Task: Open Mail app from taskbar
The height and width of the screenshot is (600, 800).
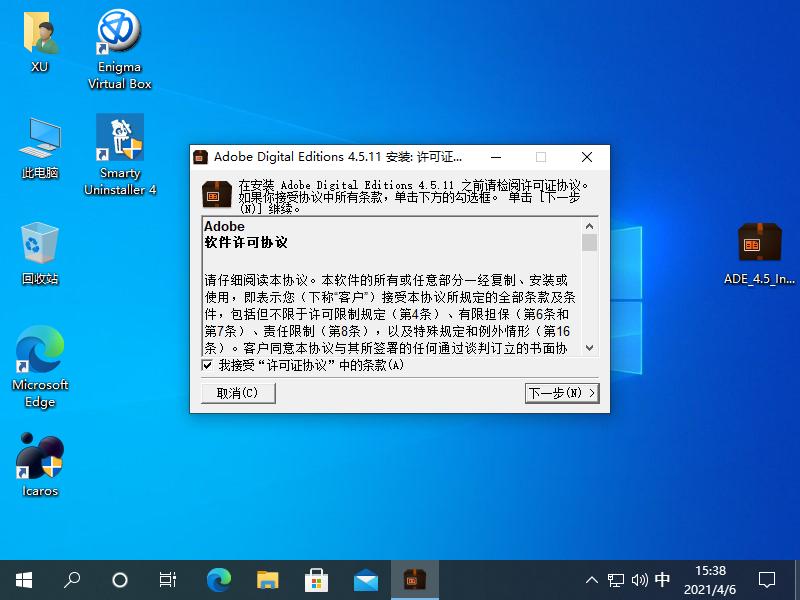Action: pyautogui.click(x=365, y=580)
